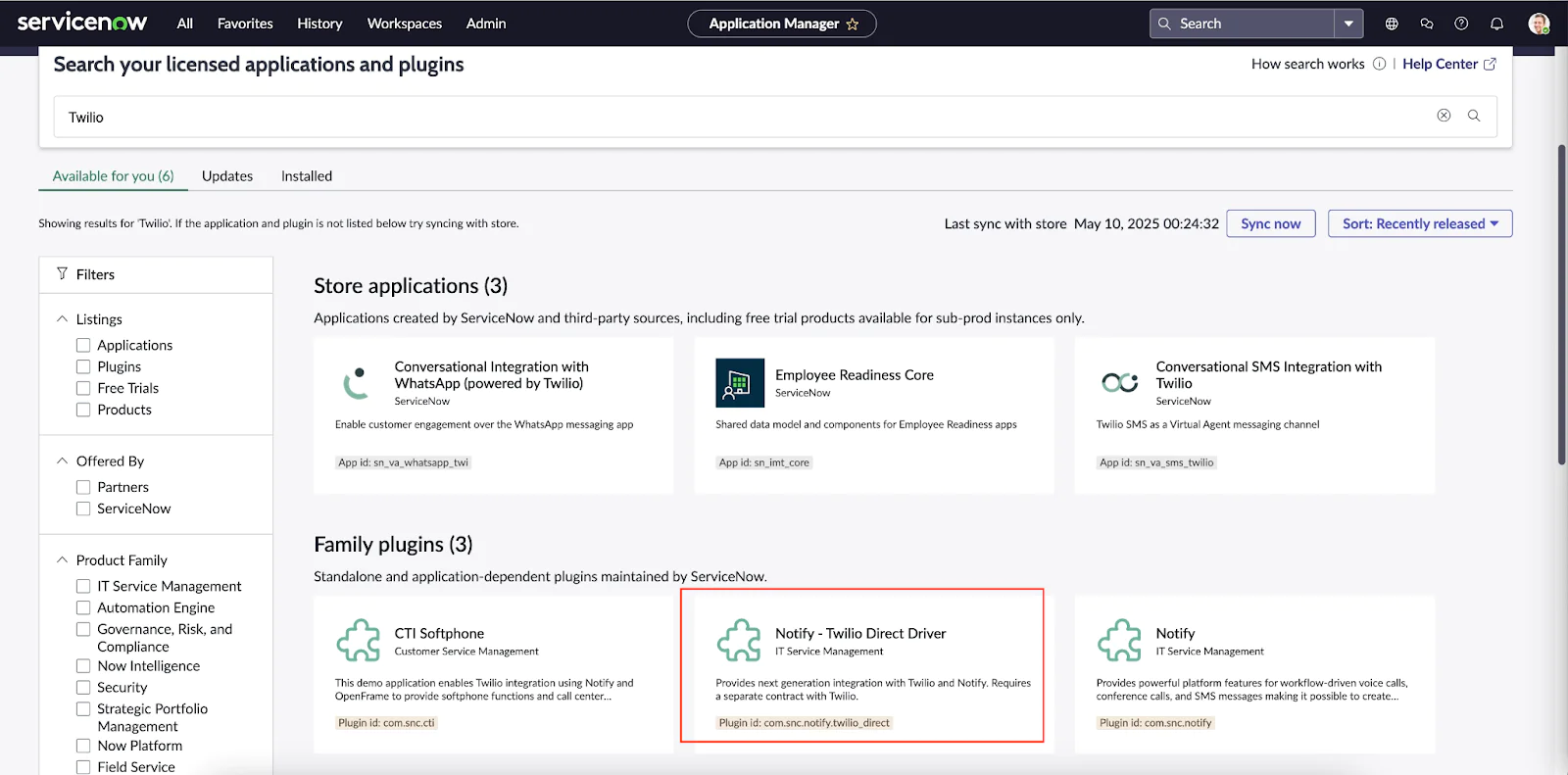Tick the Field Service checkbox
The width and height of the screenshot is (1568, 775).
[83, 767]
